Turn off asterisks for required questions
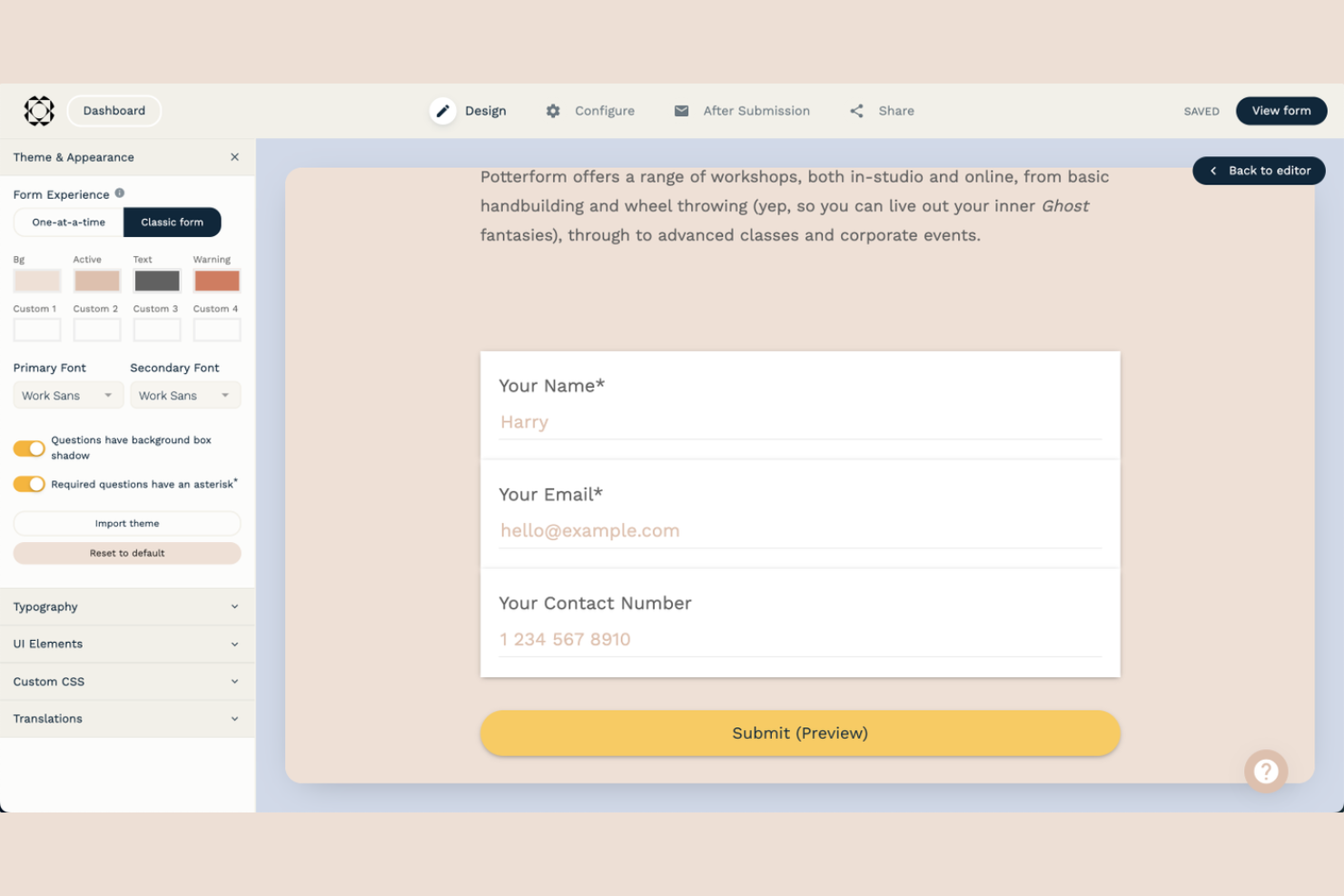The image size is (1344, 896). pos(29,484)
